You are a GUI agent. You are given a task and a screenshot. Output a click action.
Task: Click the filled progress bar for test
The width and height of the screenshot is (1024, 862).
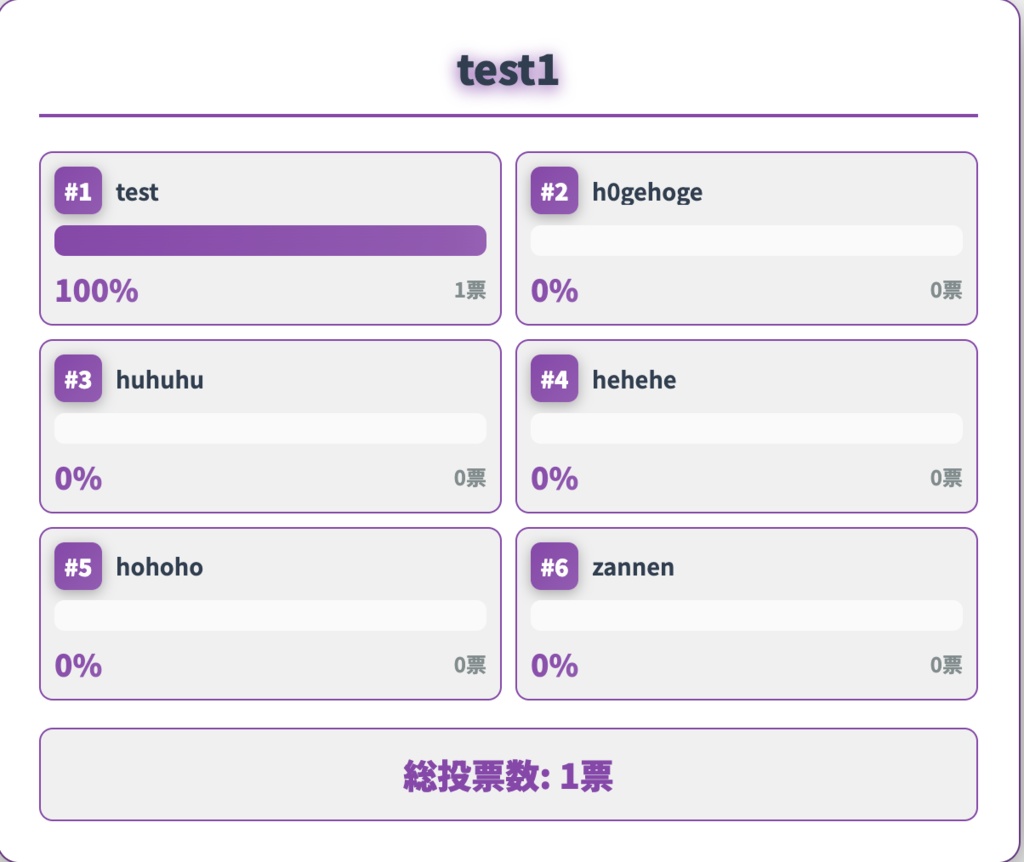[x=270, y=240]
